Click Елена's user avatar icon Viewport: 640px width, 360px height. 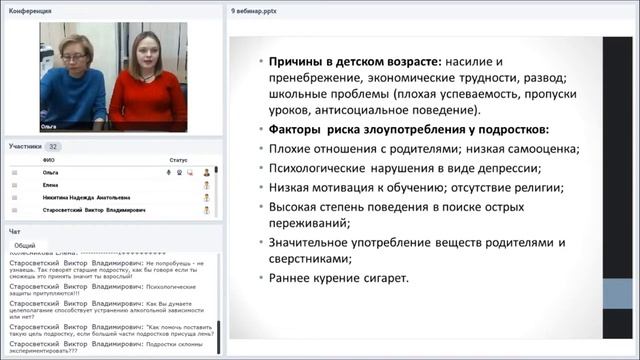click(207, 185)
